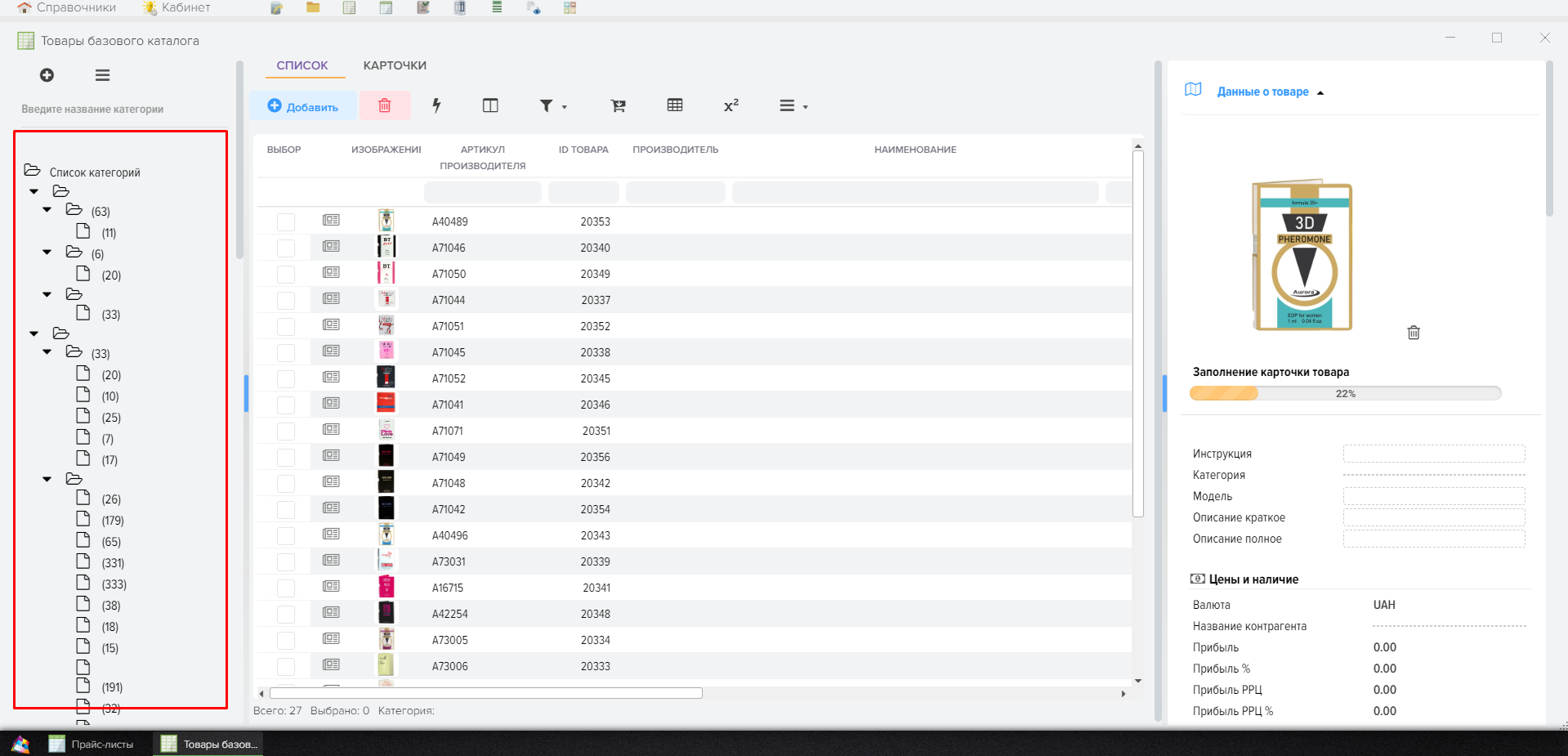The image size is (1568, 756).
Task: Switch to the СПИСОК tab
Action: 302,65
